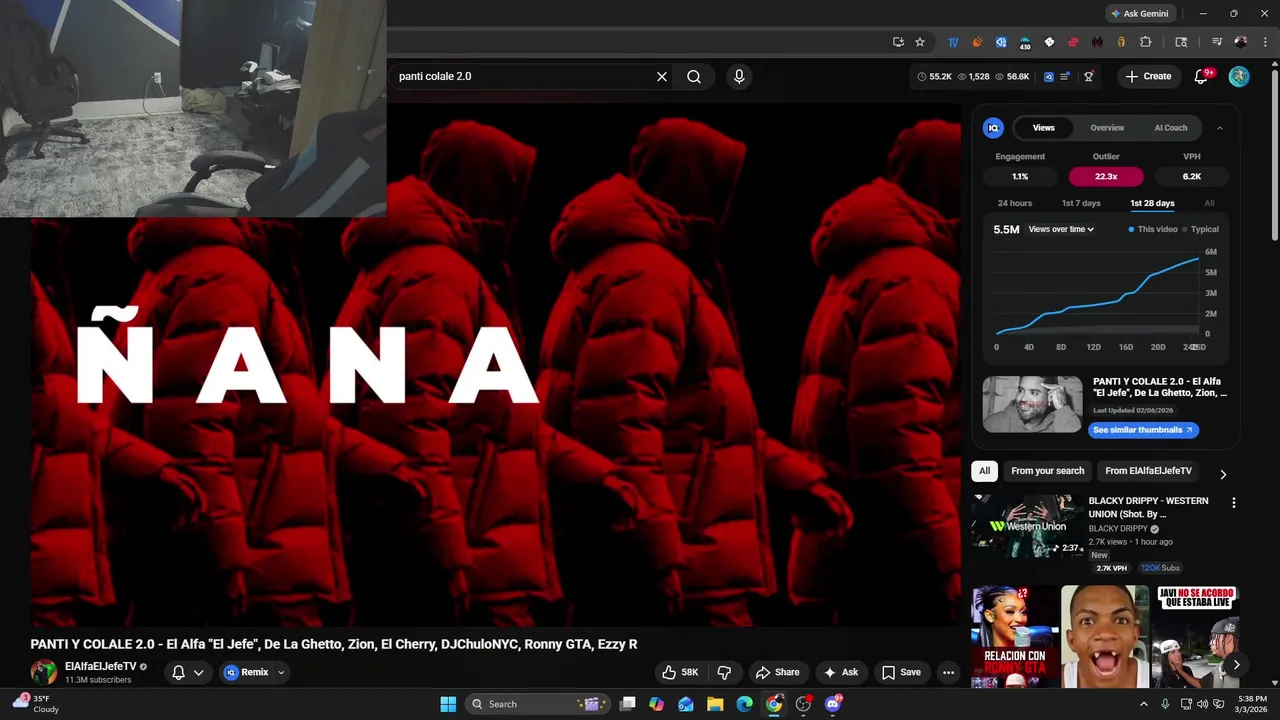1280x720 pixels.
Task: Open Discord from the taskbar
Action: point(833,704)
